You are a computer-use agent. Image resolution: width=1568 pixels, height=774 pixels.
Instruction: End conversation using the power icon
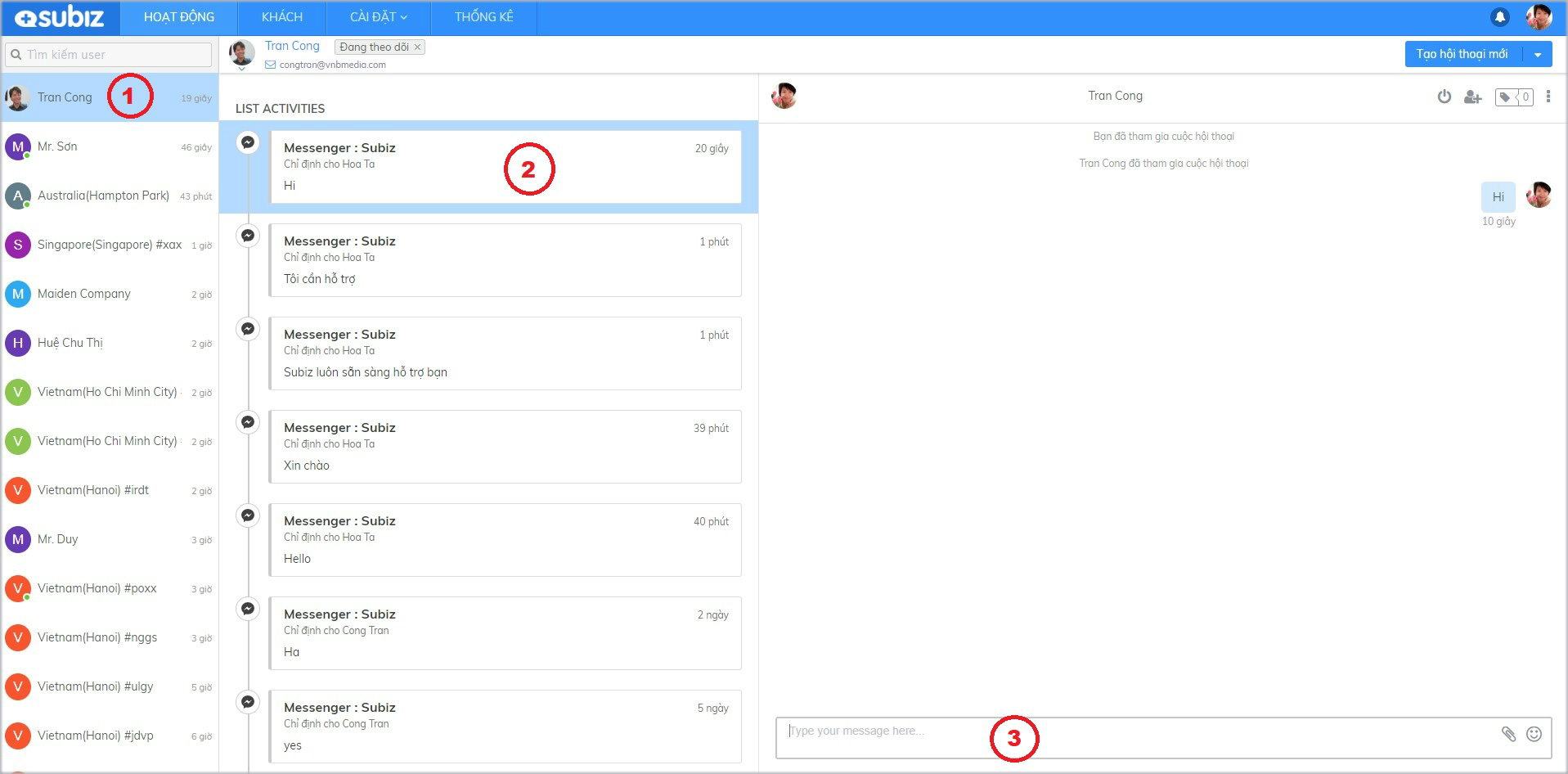coord(1444,97)
